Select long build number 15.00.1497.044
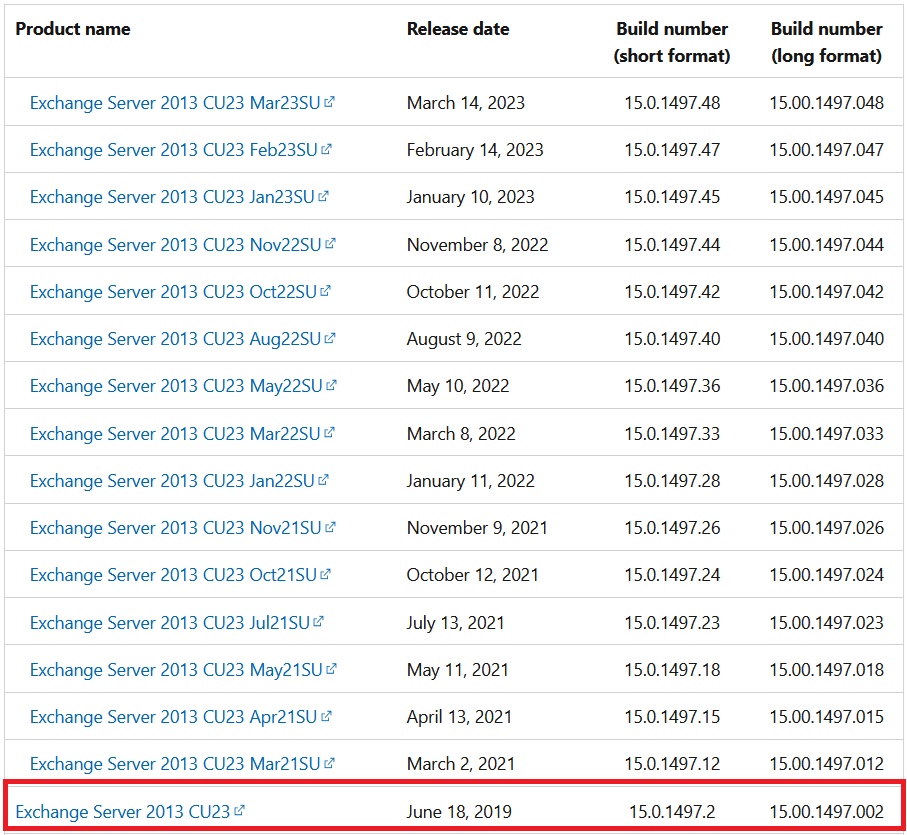This screenshot has width=907, height=835. click(827, 245)
